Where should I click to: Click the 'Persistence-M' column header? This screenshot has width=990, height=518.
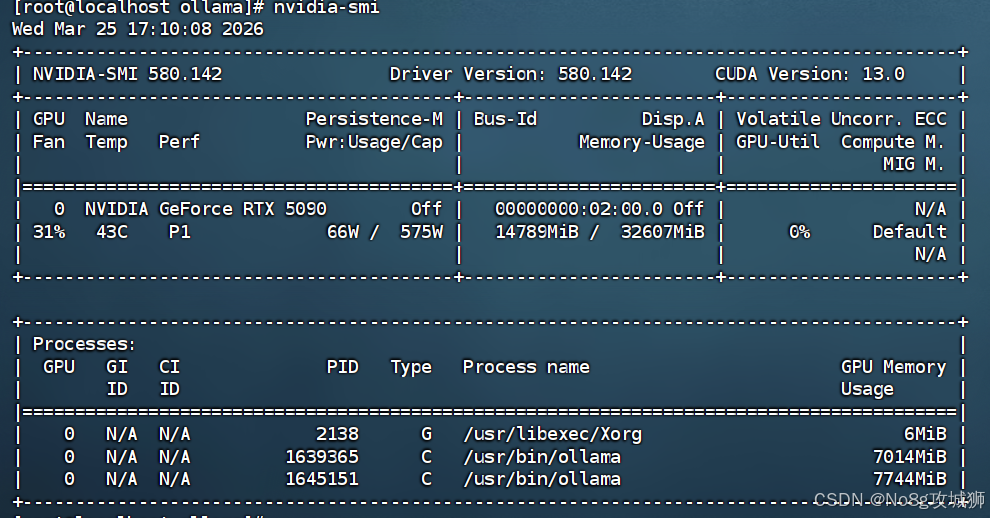[x=374, y=119]
